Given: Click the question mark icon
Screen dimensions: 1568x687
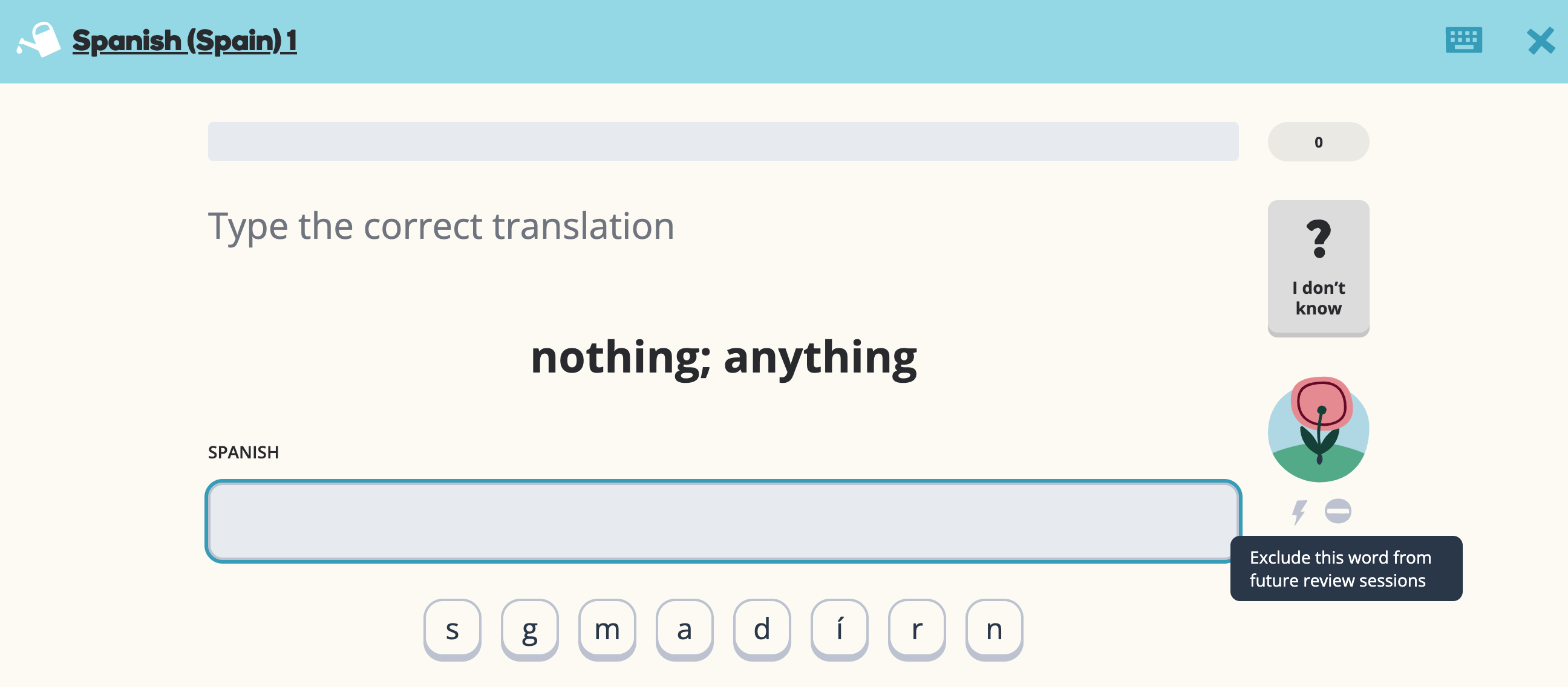Looking at the screenshot, I should click(x=1318, y=238).
